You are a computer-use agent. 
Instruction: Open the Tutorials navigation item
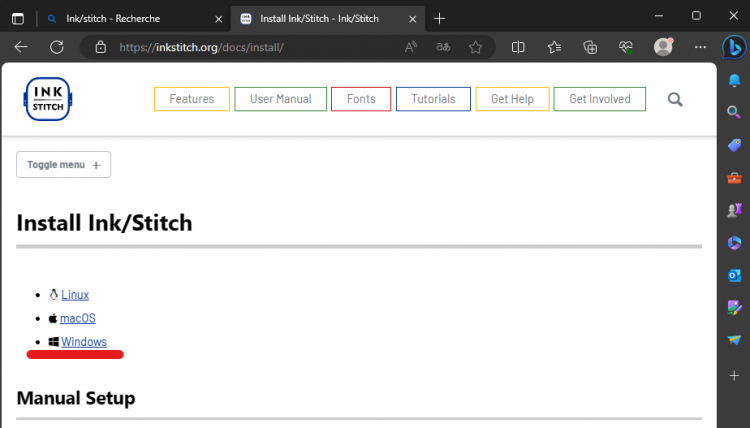coord(433,99)
